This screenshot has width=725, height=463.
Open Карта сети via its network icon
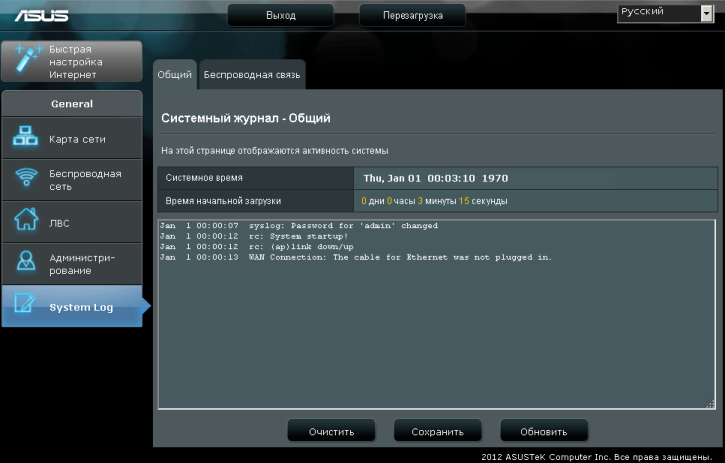pyautogui.click(x=25, y=139)
